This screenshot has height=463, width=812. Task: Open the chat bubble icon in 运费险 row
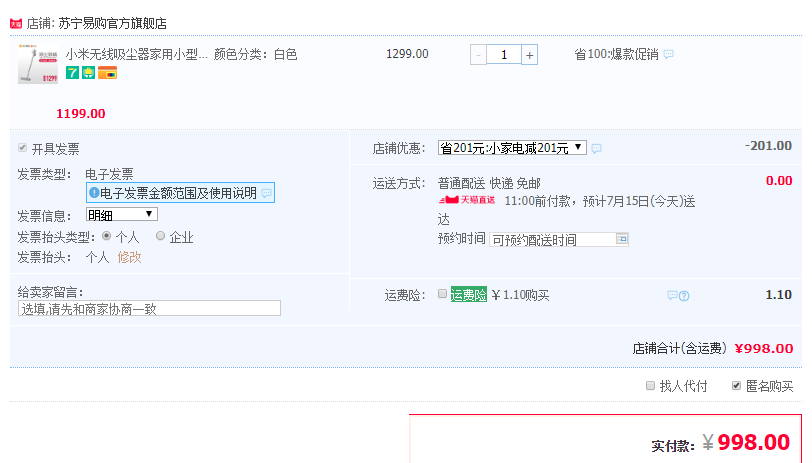pyautogui.click(x=672, y=296)
